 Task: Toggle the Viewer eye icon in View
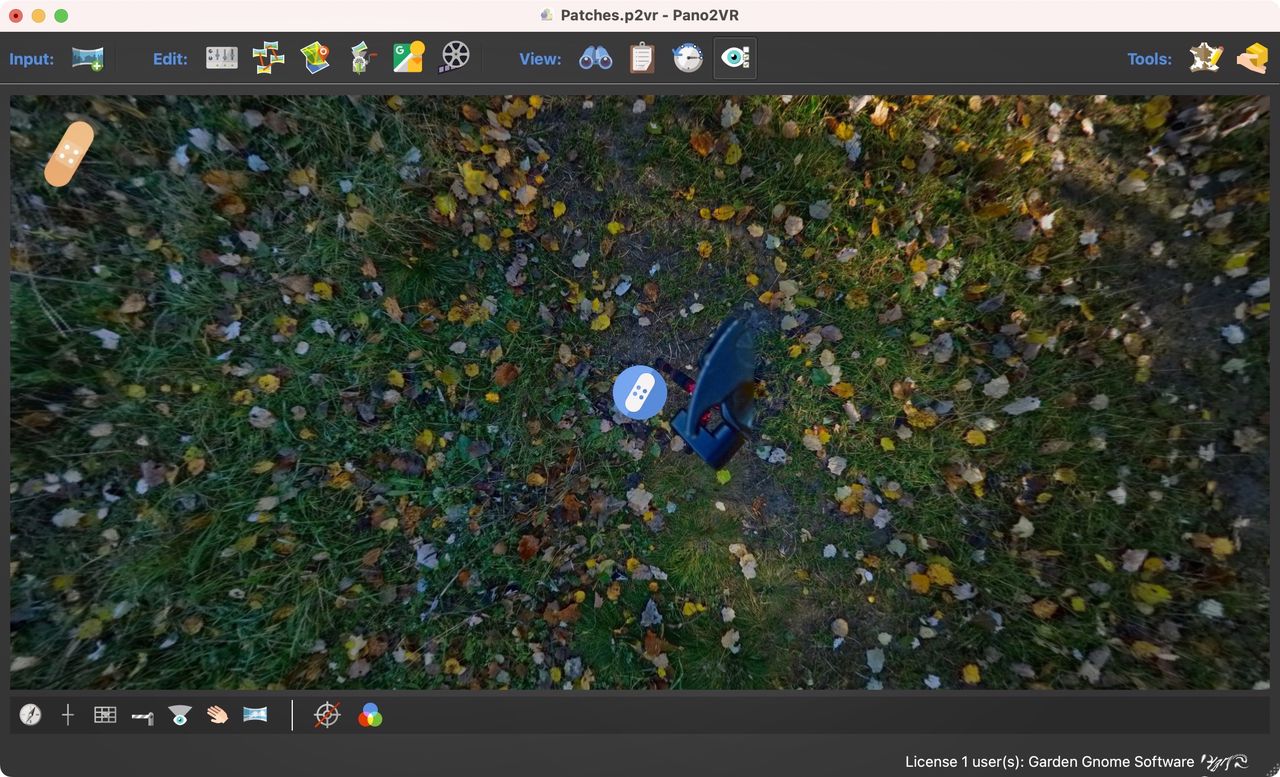[x=735, y=59]
